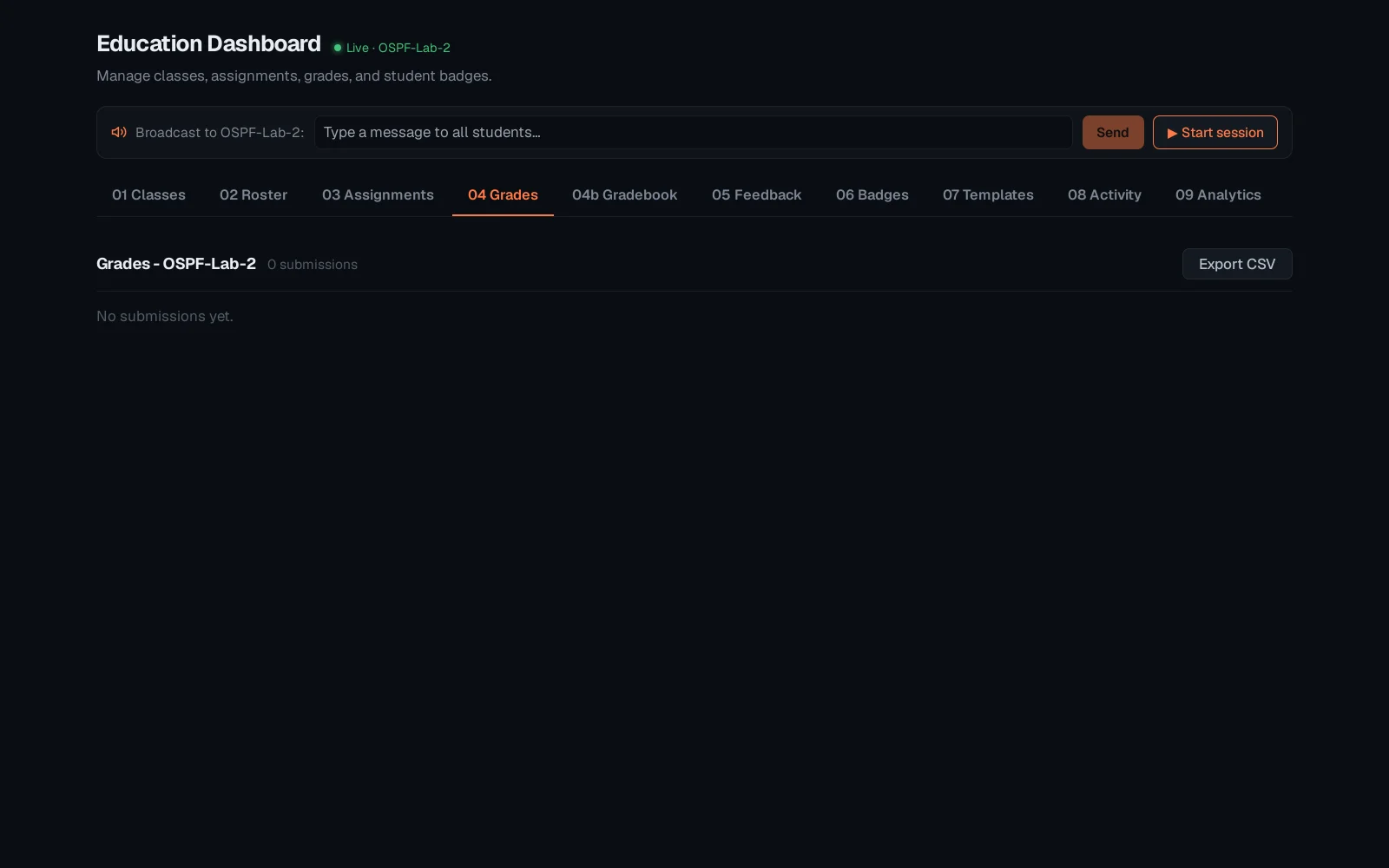Viewport: 1389px width, 868px height.
Task: Switch to the 06 Badges tab
Action: pos(872,194)
